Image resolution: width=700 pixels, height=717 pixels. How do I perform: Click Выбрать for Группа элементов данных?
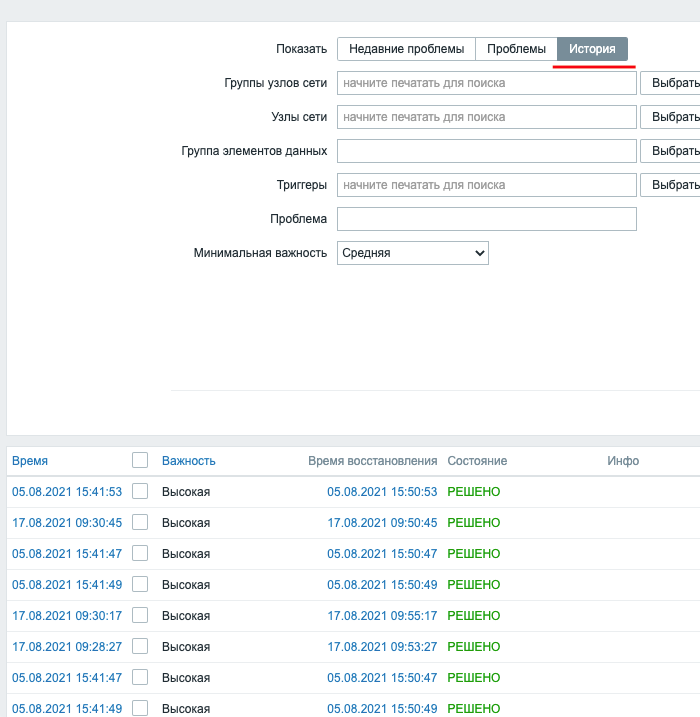point(672,151)
